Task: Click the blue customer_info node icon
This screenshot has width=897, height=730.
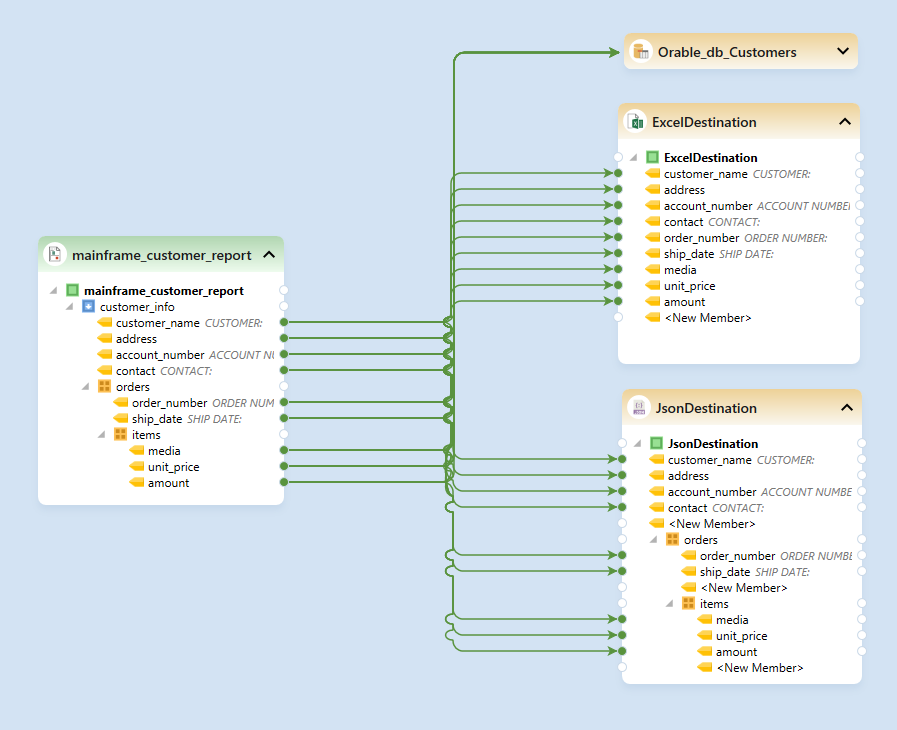Action: (88, 306)
